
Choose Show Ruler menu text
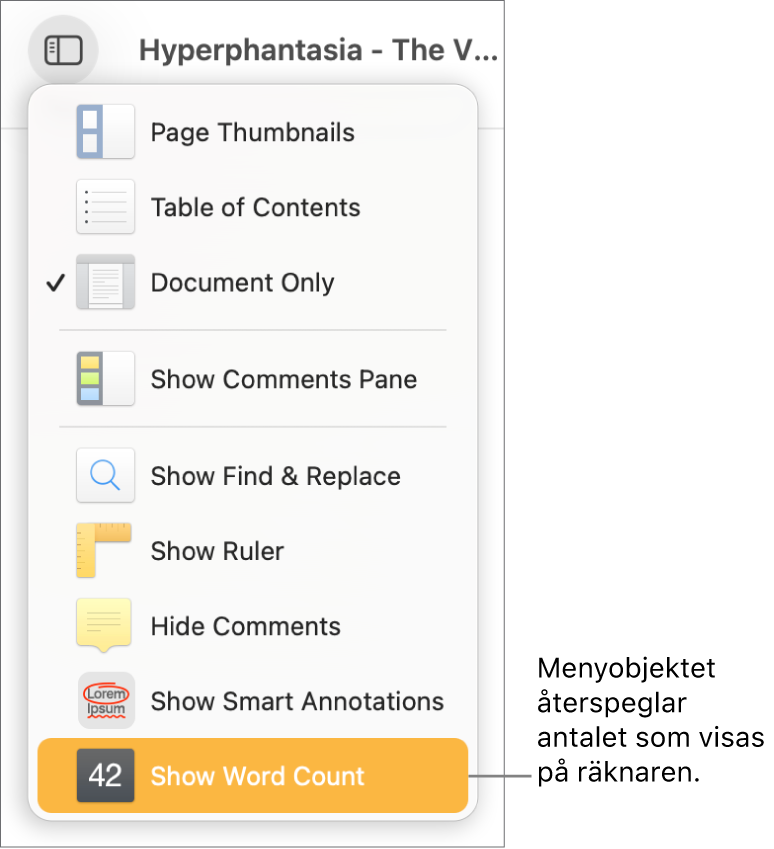click(x=217, y=552)
